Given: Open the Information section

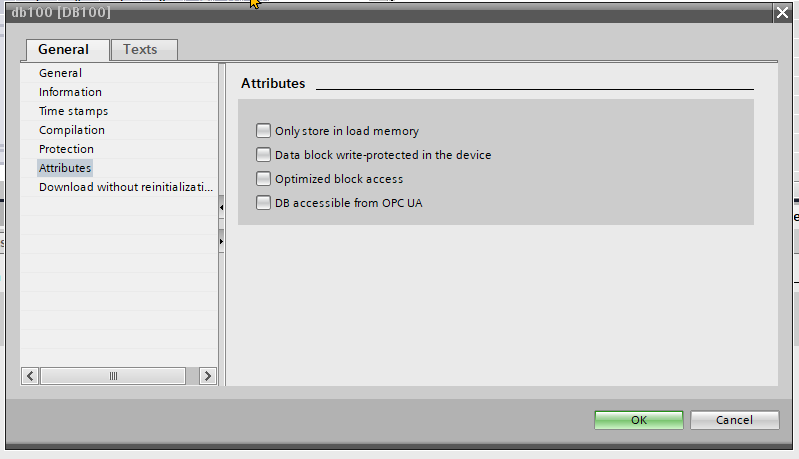Looking at the screenshot, I should [x=70, y=92].
